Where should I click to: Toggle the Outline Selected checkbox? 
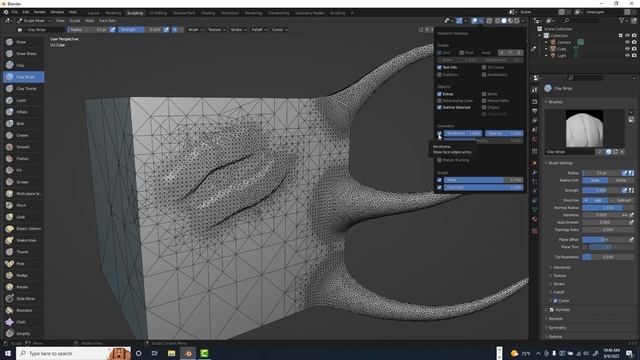point(440,107)
